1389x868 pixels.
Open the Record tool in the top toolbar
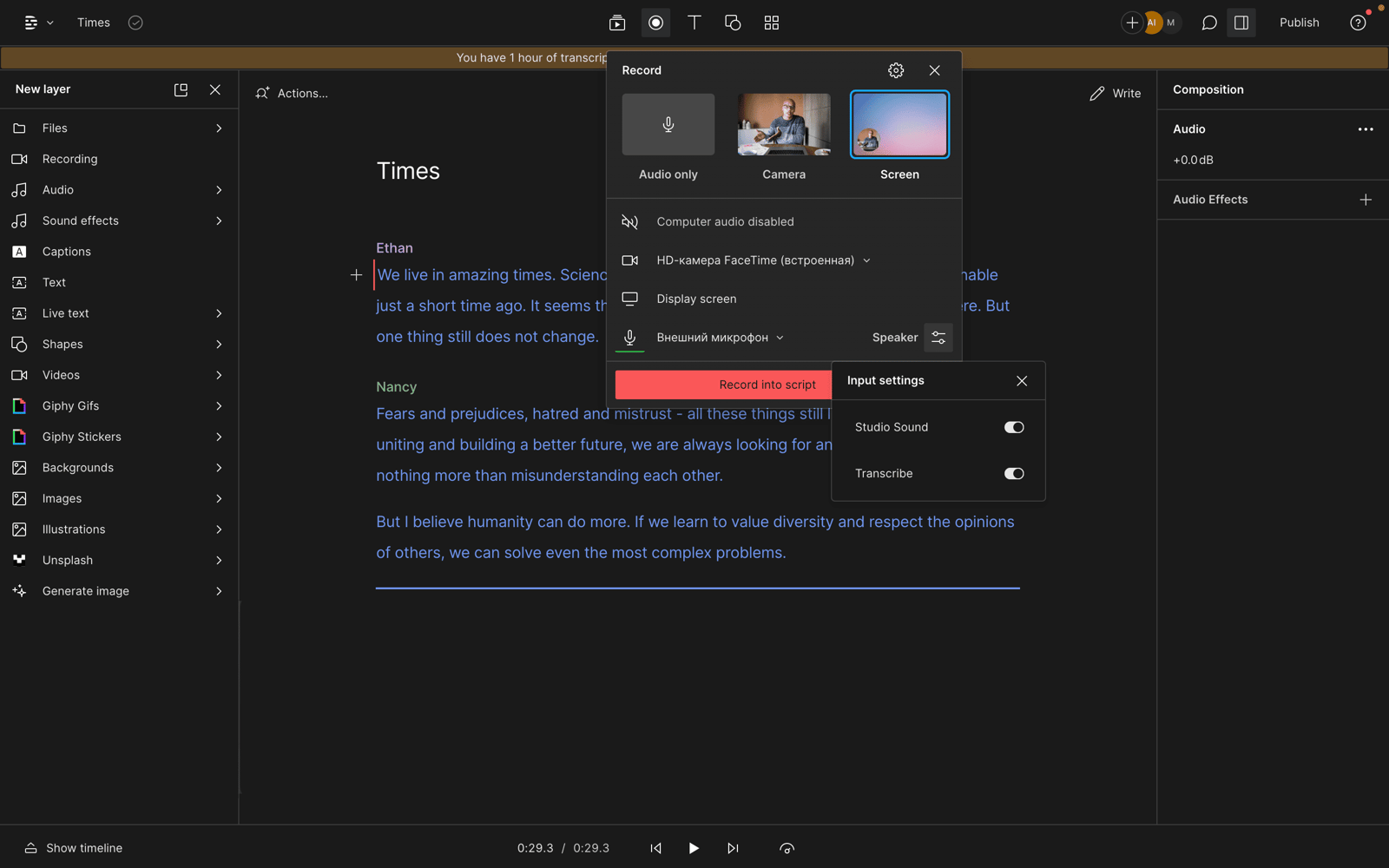[x=655, y=23]
